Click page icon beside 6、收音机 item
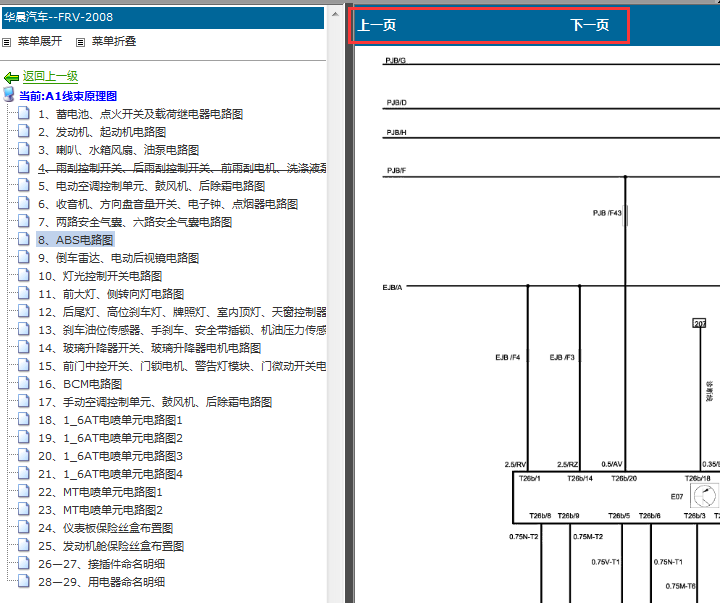 (x=24, y=203)
